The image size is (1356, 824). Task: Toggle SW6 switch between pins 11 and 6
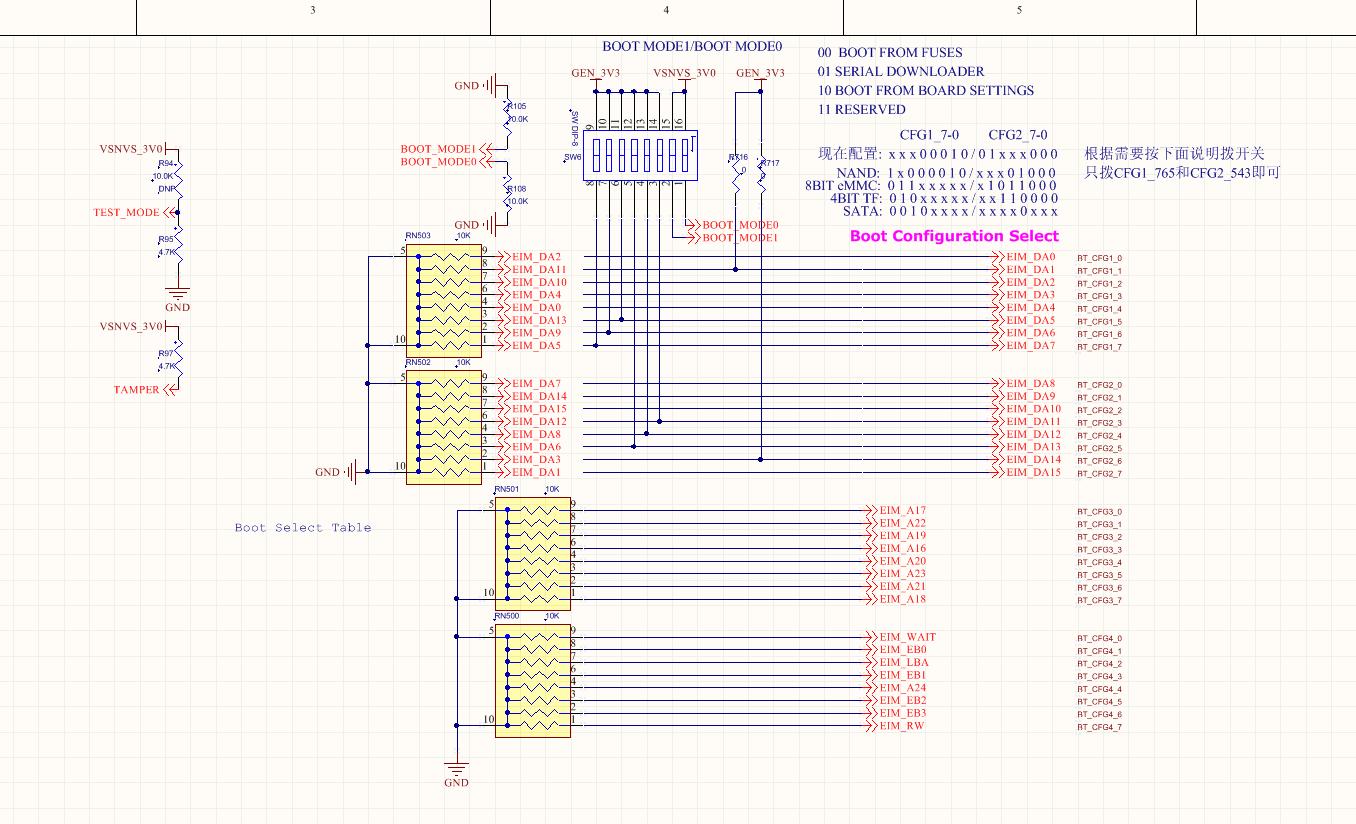[620, 155]
